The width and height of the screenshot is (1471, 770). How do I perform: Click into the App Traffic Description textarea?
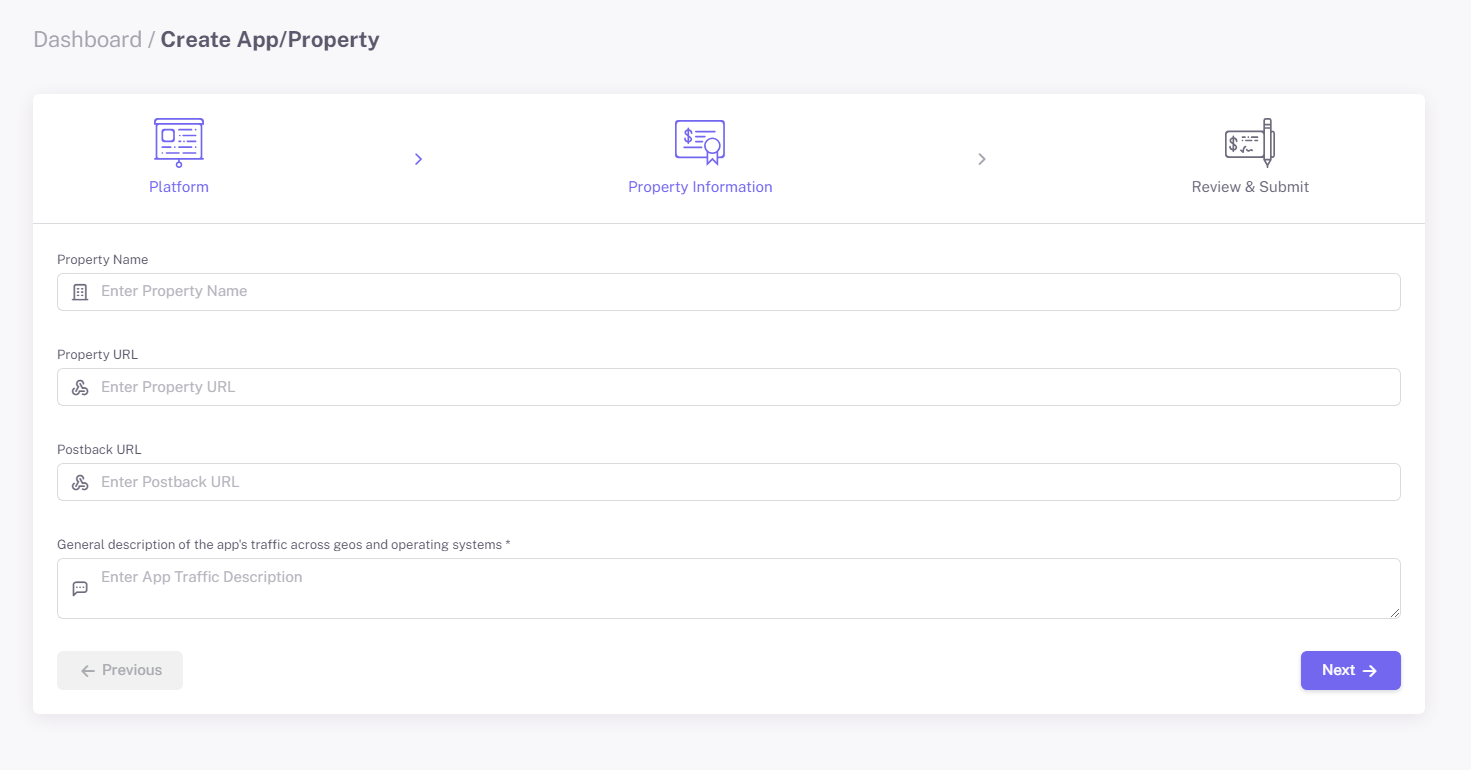click(740, 588)
